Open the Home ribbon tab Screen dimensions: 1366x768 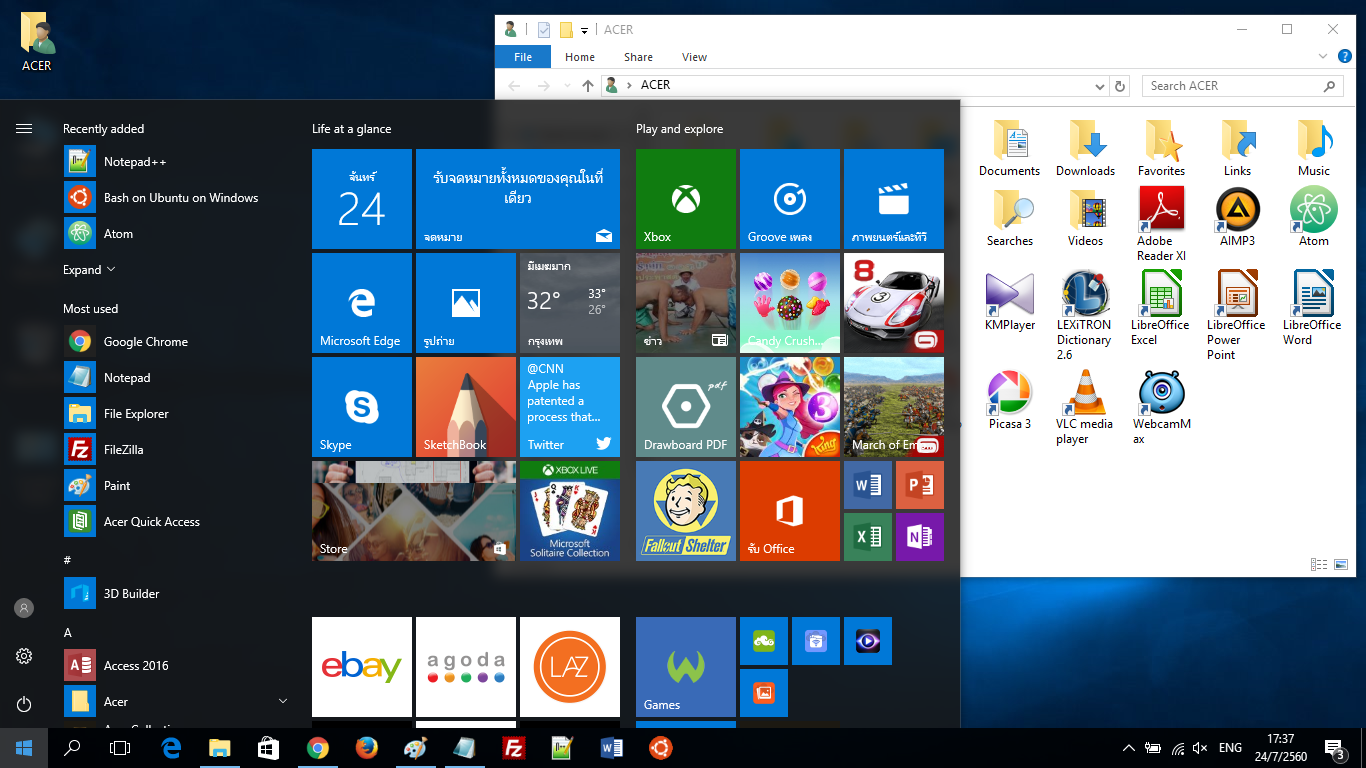coord(580,57)
